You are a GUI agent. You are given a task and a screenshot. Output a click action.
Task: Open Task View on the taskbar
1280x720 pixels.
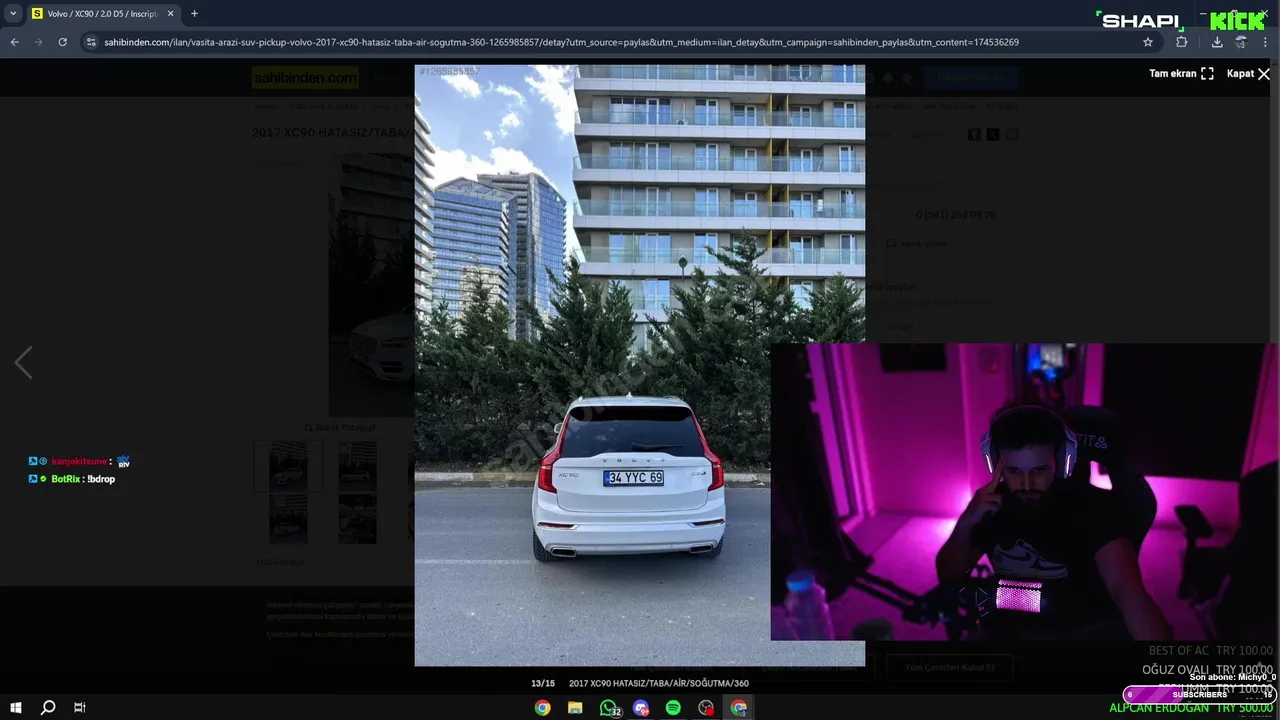pyautogui.click(x=80, y=707)
